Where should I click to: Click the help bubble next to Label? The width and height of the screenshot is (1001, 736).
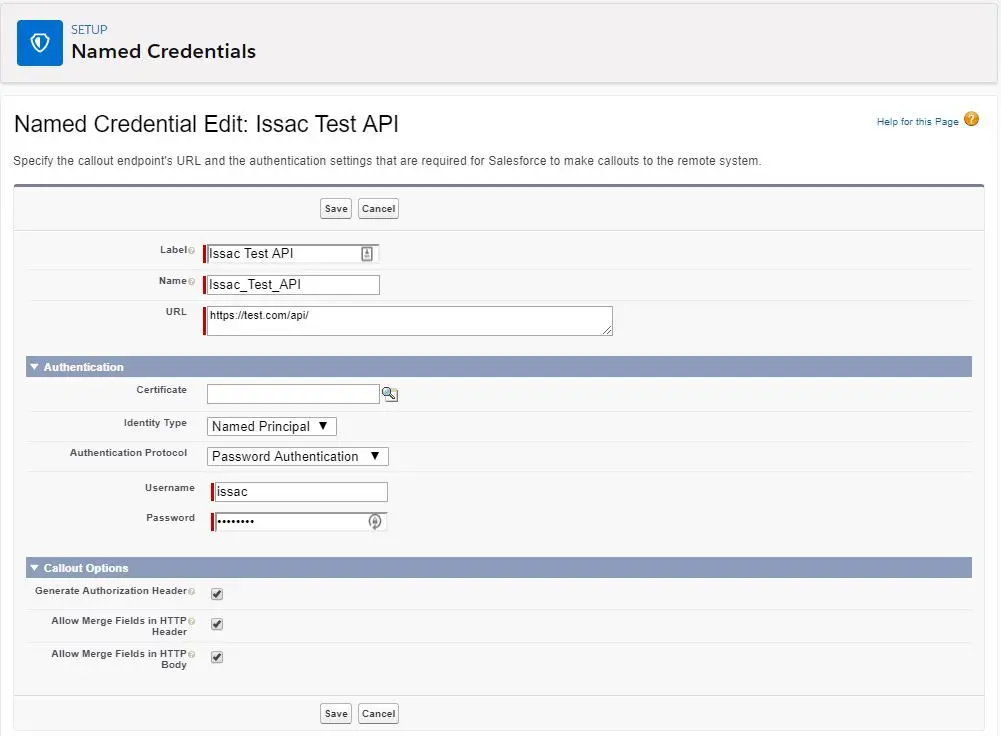[x=192, y=250]
